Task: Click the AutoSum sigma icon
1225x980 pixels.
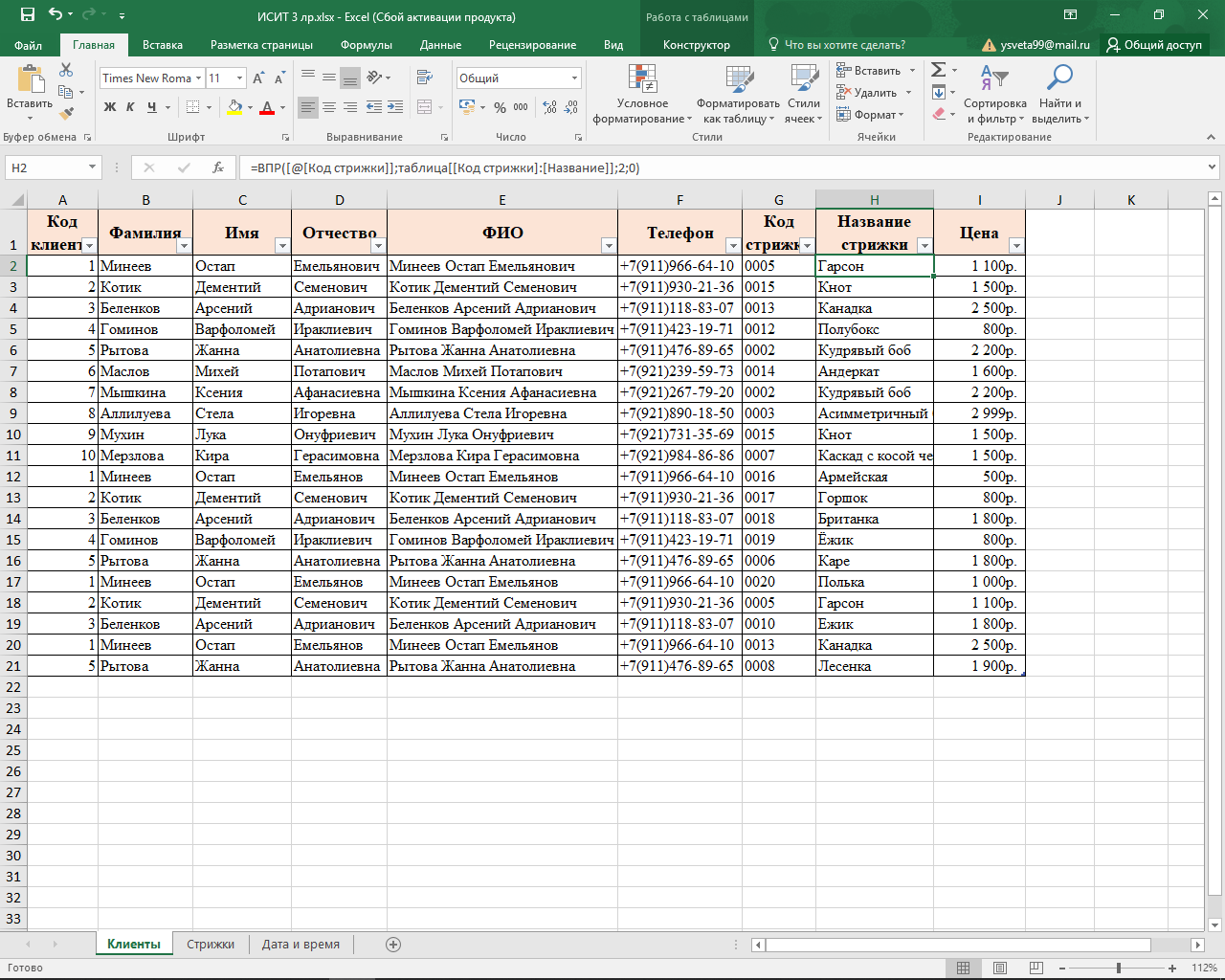Action: tap(939, 70)
